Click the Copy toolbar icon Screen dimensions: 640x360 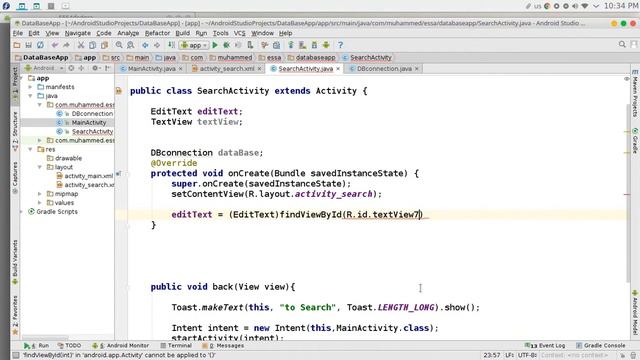coord(93,45)
